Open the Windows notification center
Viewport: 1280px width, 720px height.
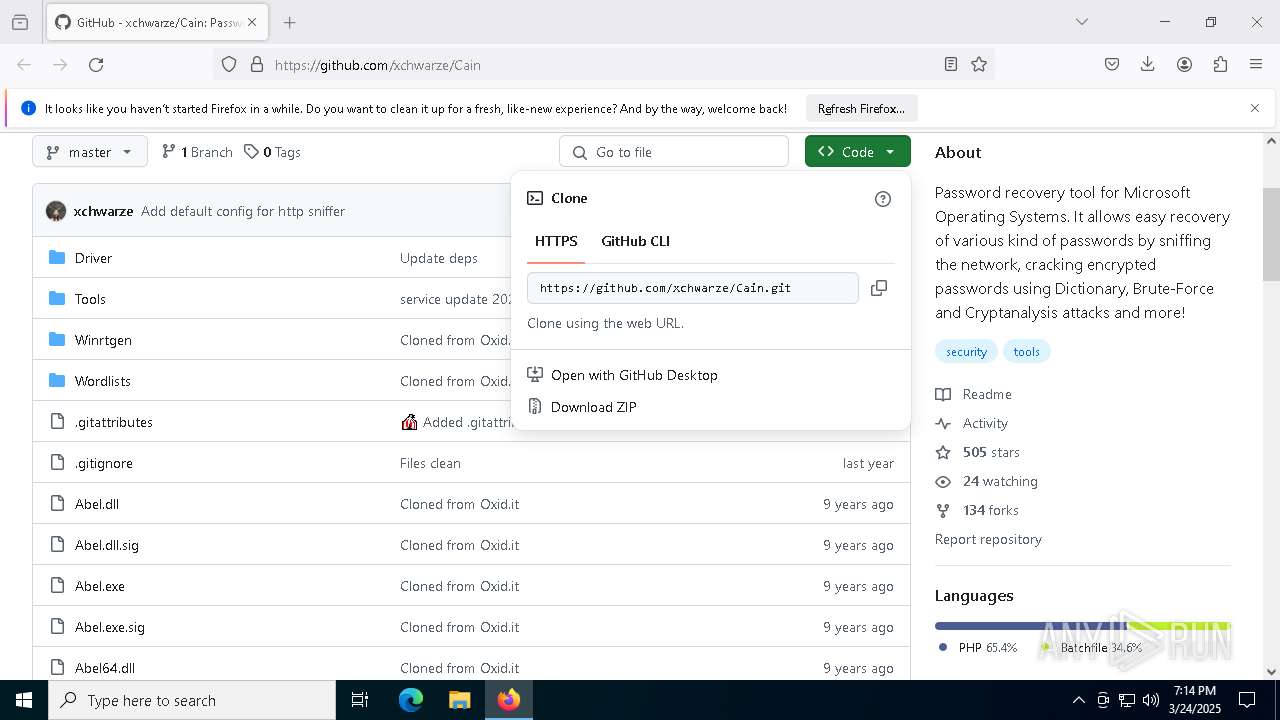click(1247, 700)
